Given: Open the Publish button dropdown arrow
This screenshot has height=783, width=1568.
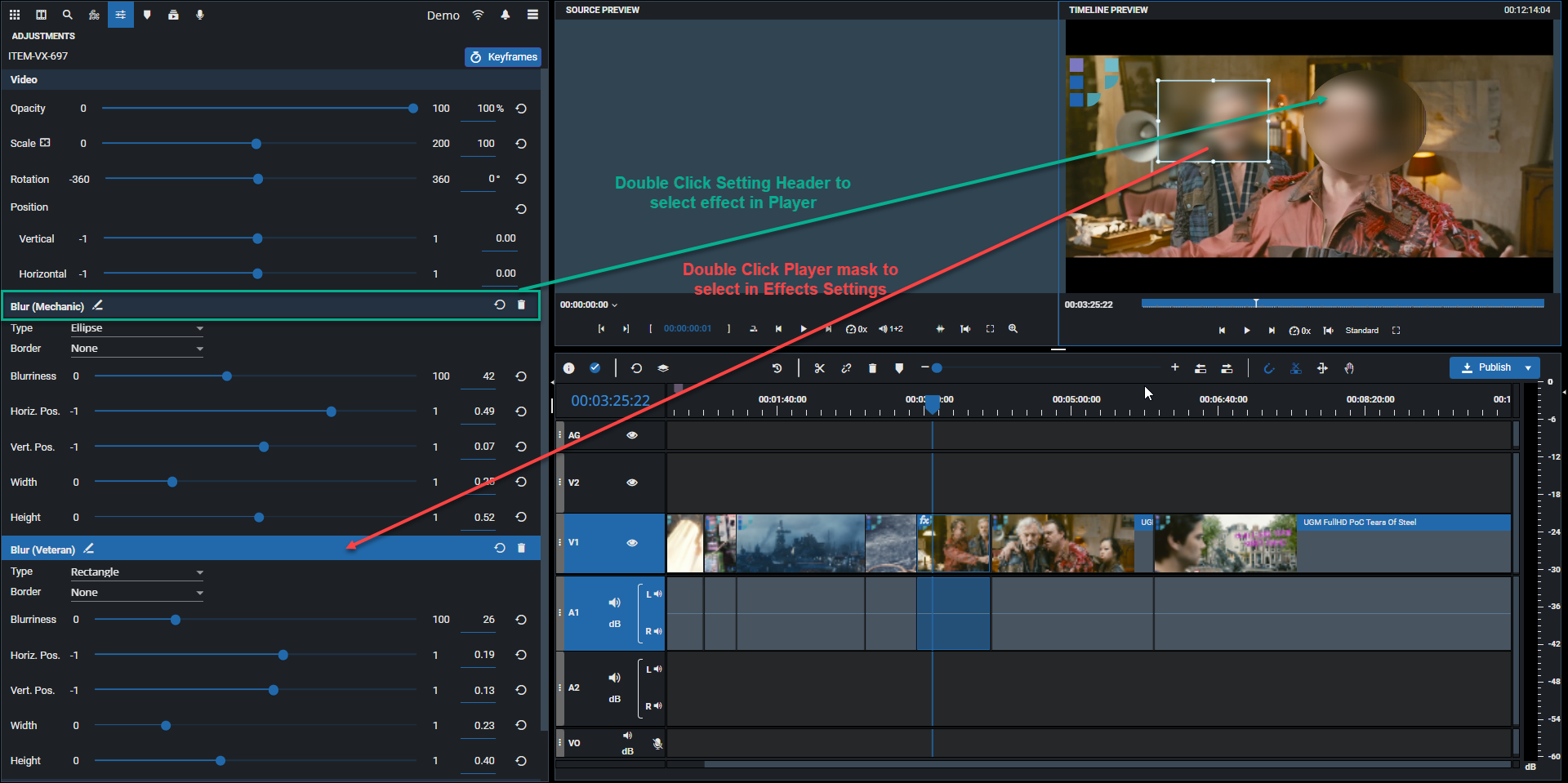Looking at the screenshot, I should click(x=1528, y=367).
